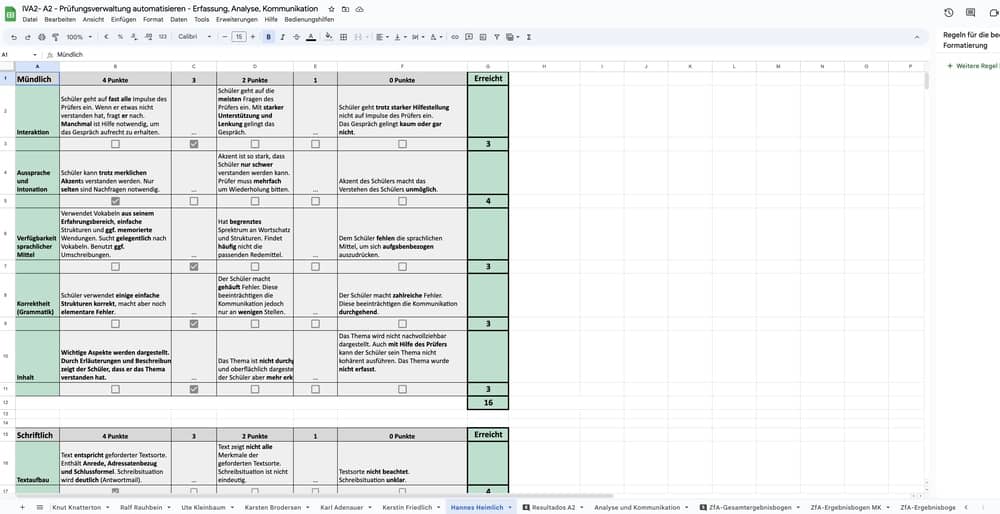
Task: Open version history clock icon
Action: coord(948,12)
